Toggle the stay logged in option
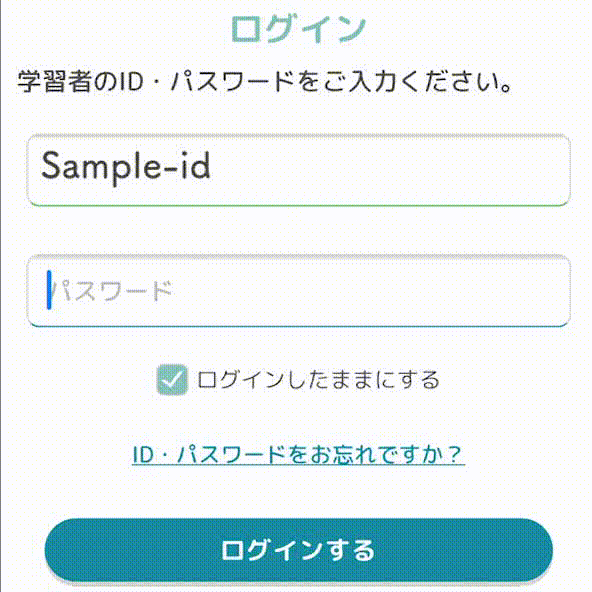 click(x=172, y=380)
